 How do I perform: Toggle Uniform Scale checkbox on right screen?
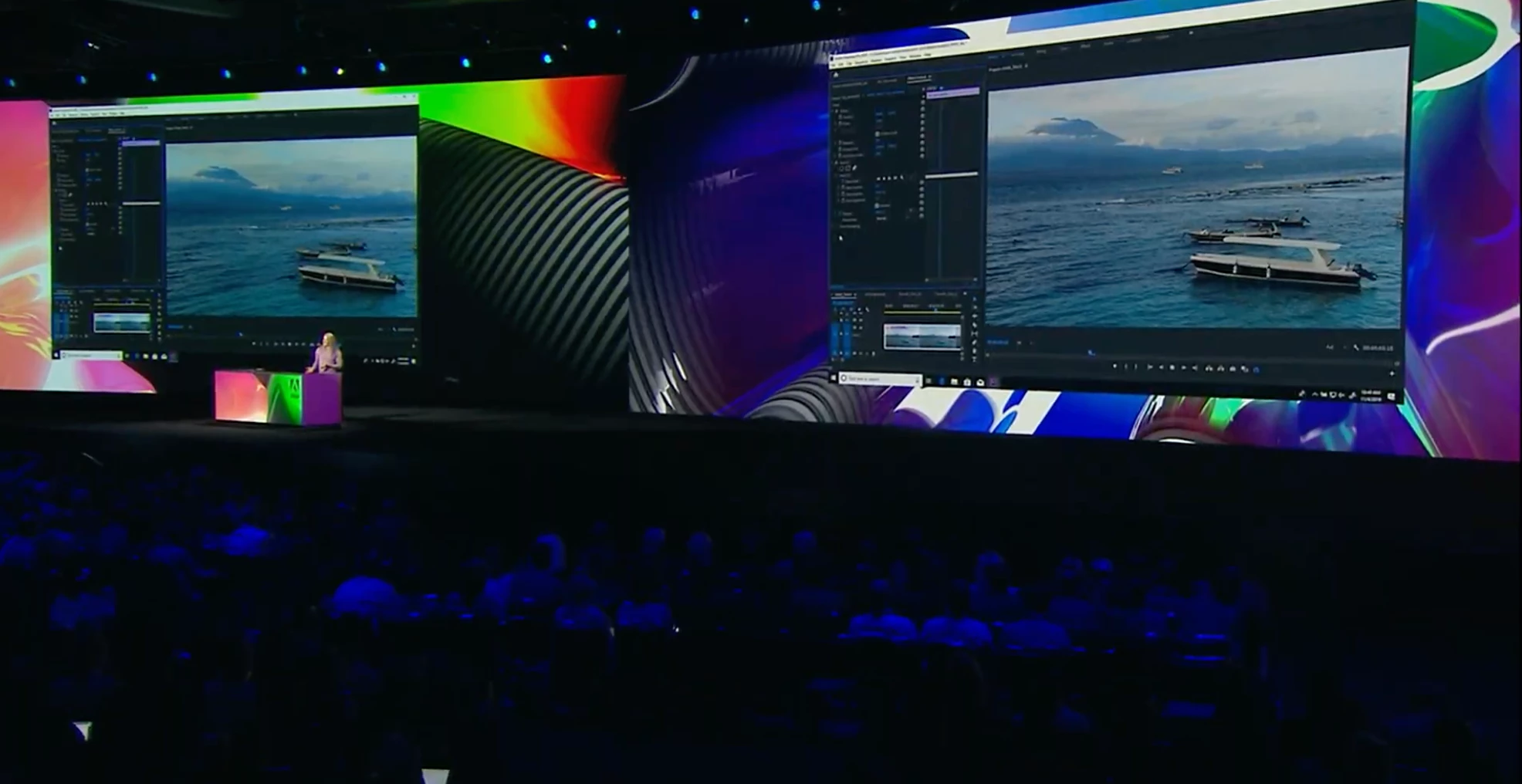877,133
